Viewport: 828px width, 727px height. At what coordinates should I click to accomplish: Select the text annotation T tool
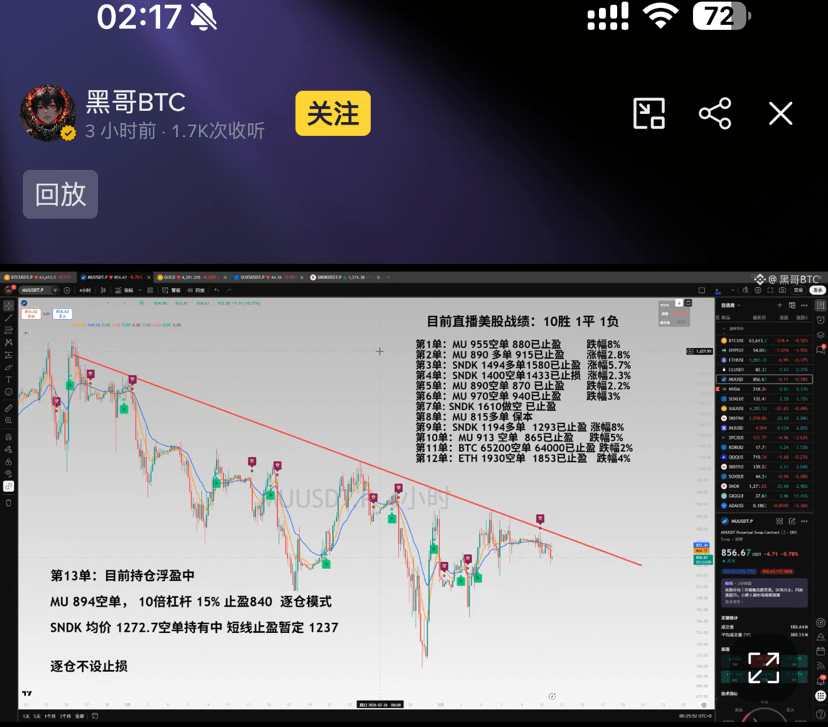pyautogui.click(x=8, y=380)
